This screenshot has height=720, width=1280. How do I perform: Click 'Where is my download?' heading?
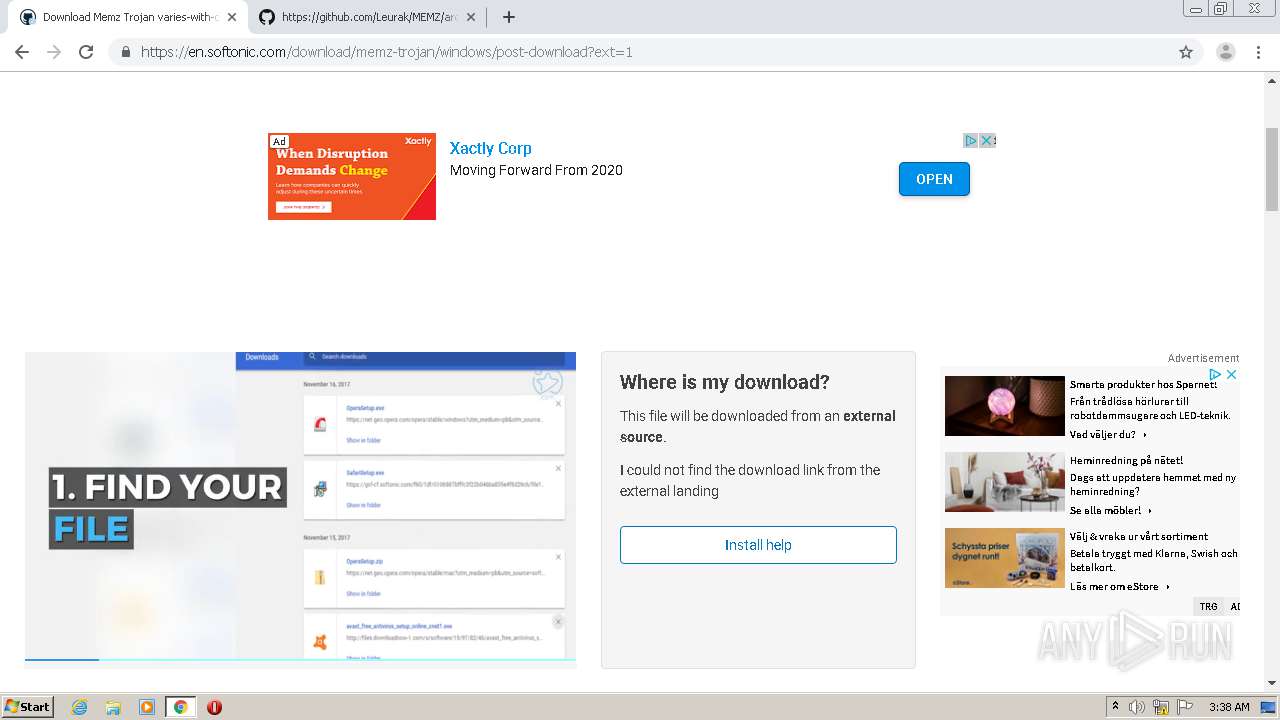pyautogui.click(x=725, y=382)
